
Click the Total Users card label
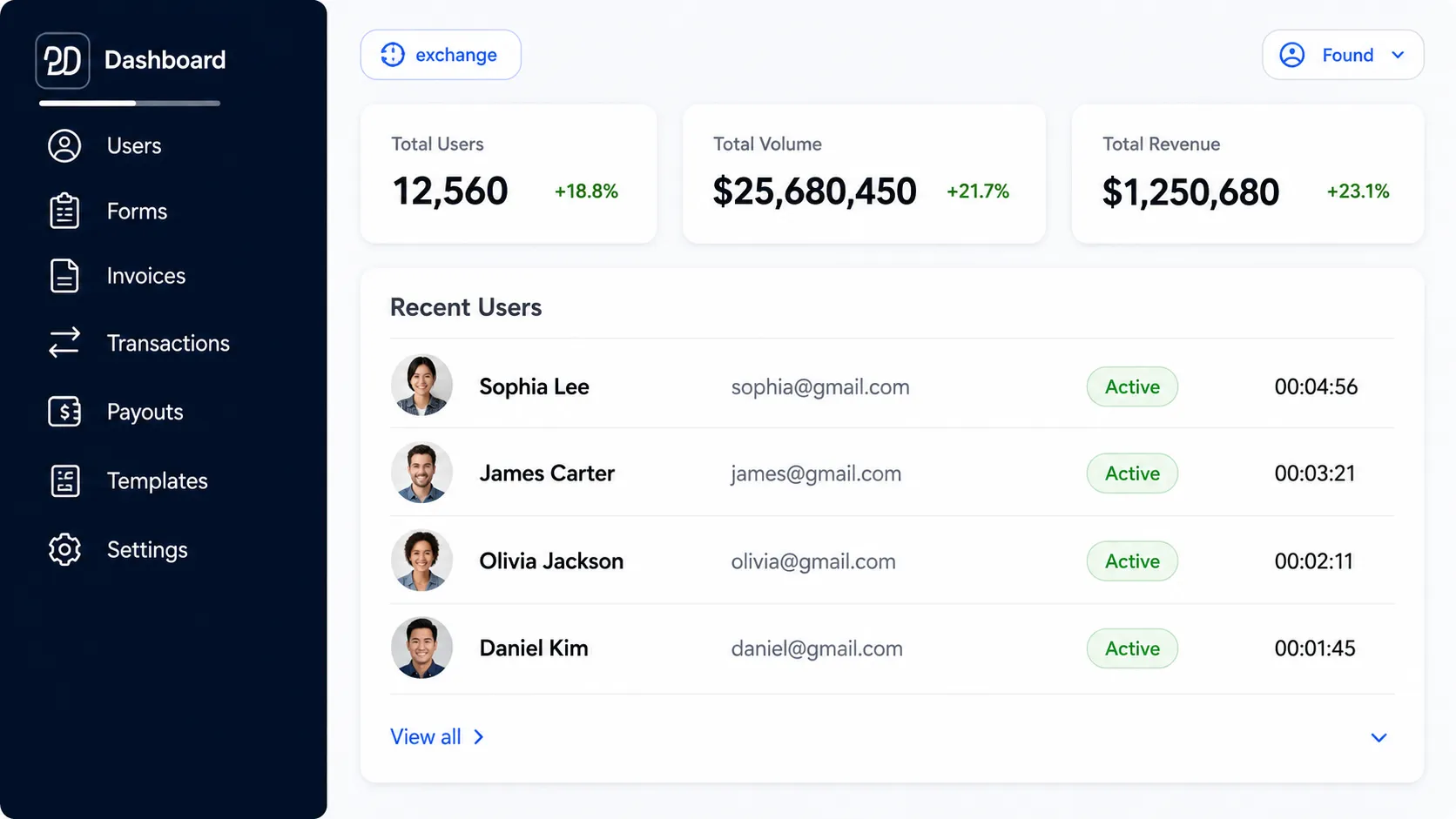pos(437,144)
